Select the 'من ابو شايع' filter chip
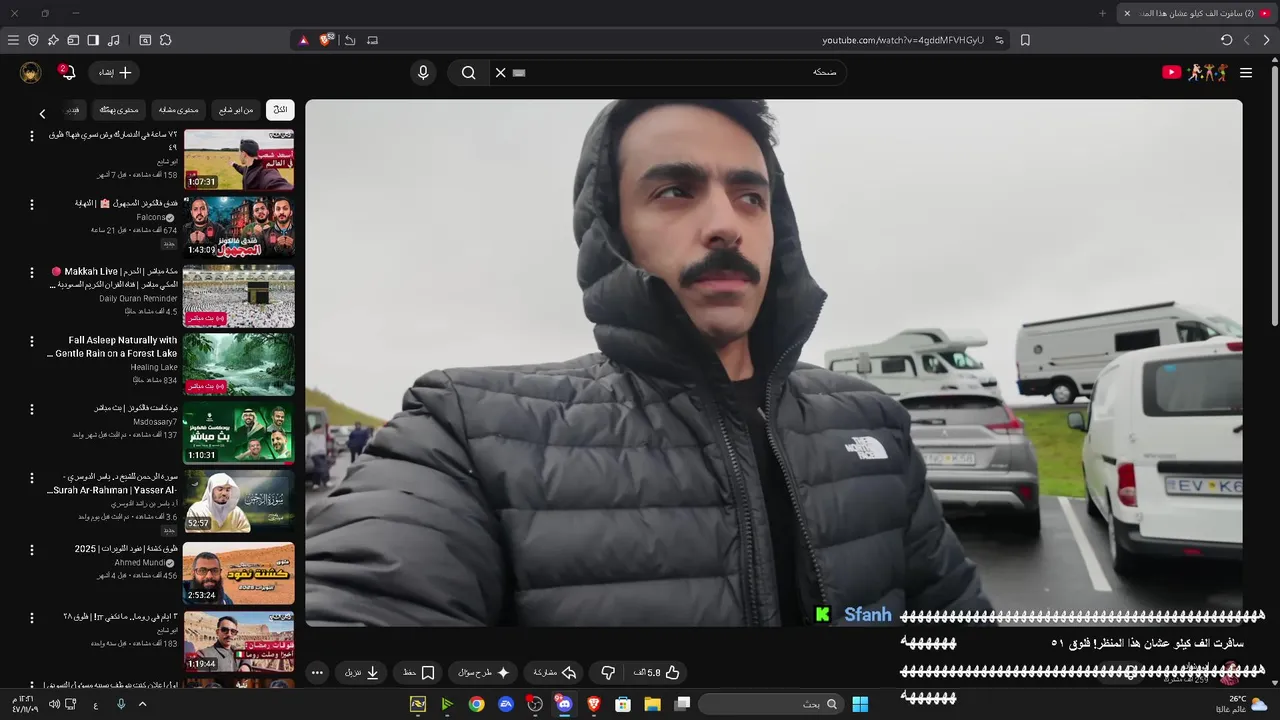This screenshot has height=720, width=1280. click(x=237, y=110)
